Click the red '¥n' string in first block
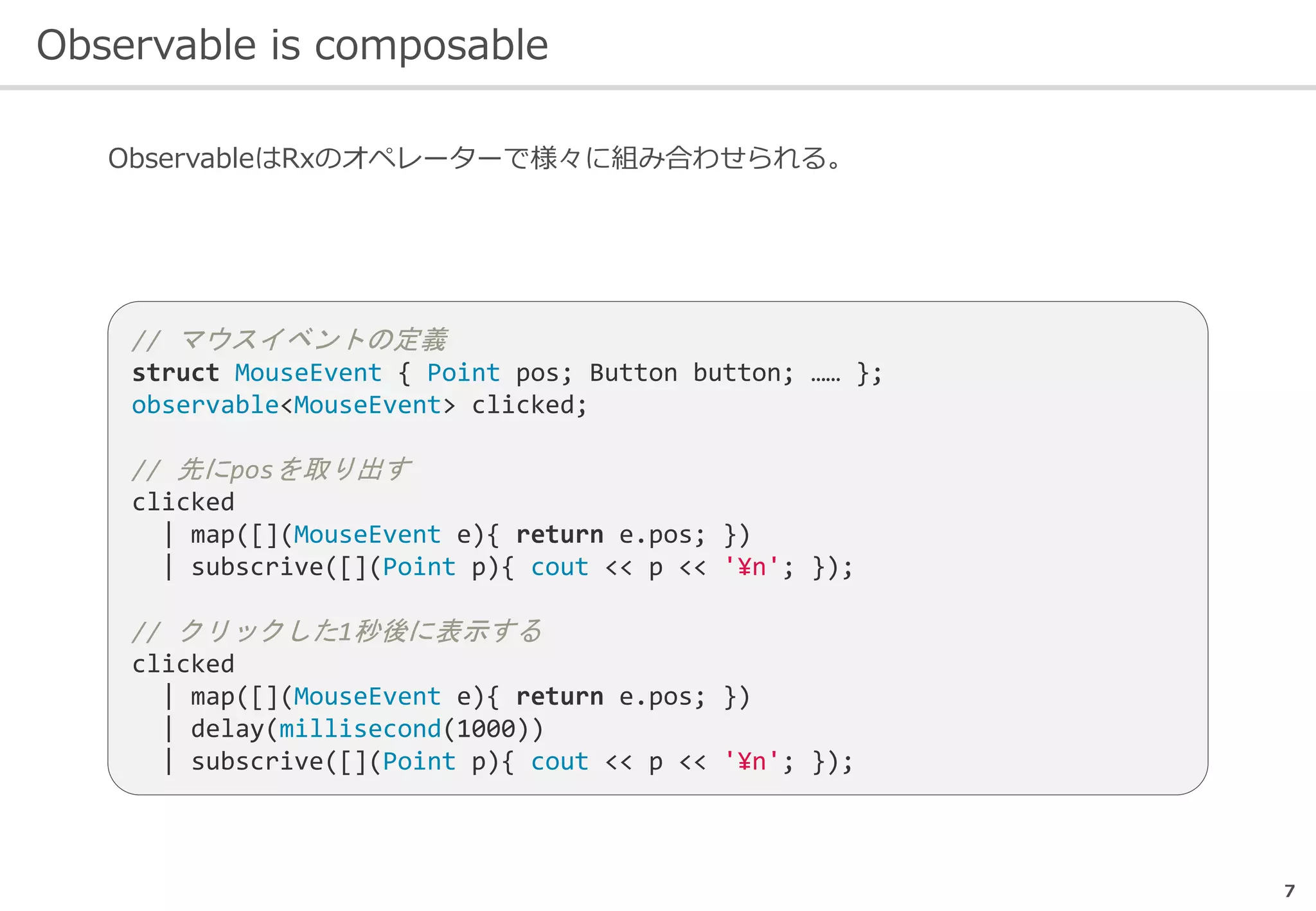 (751, 567)
